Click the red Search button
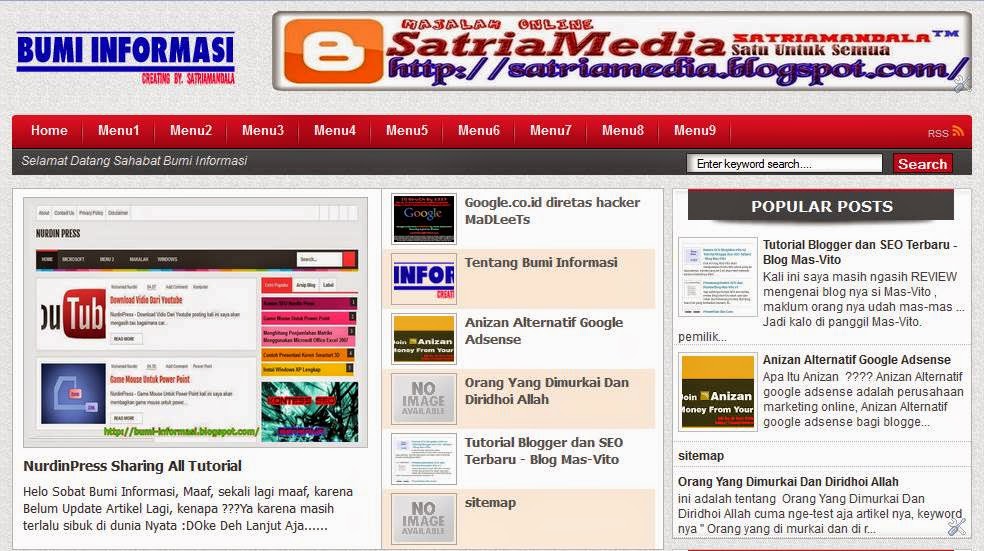 coord(922,164)
